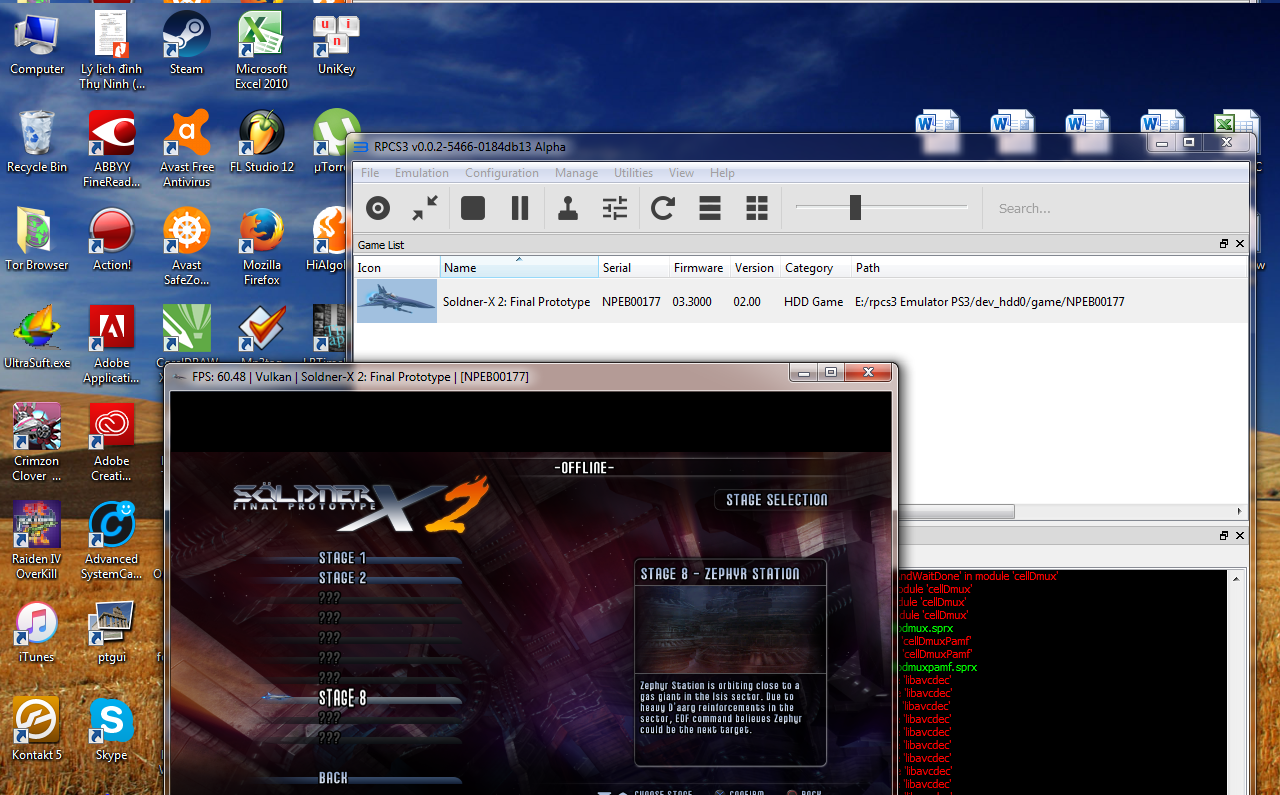This screenshot has width=1280, height=795.
Task: Toggle fullscreen in the RPCS3 toolbar
Action: pos(425,208)
